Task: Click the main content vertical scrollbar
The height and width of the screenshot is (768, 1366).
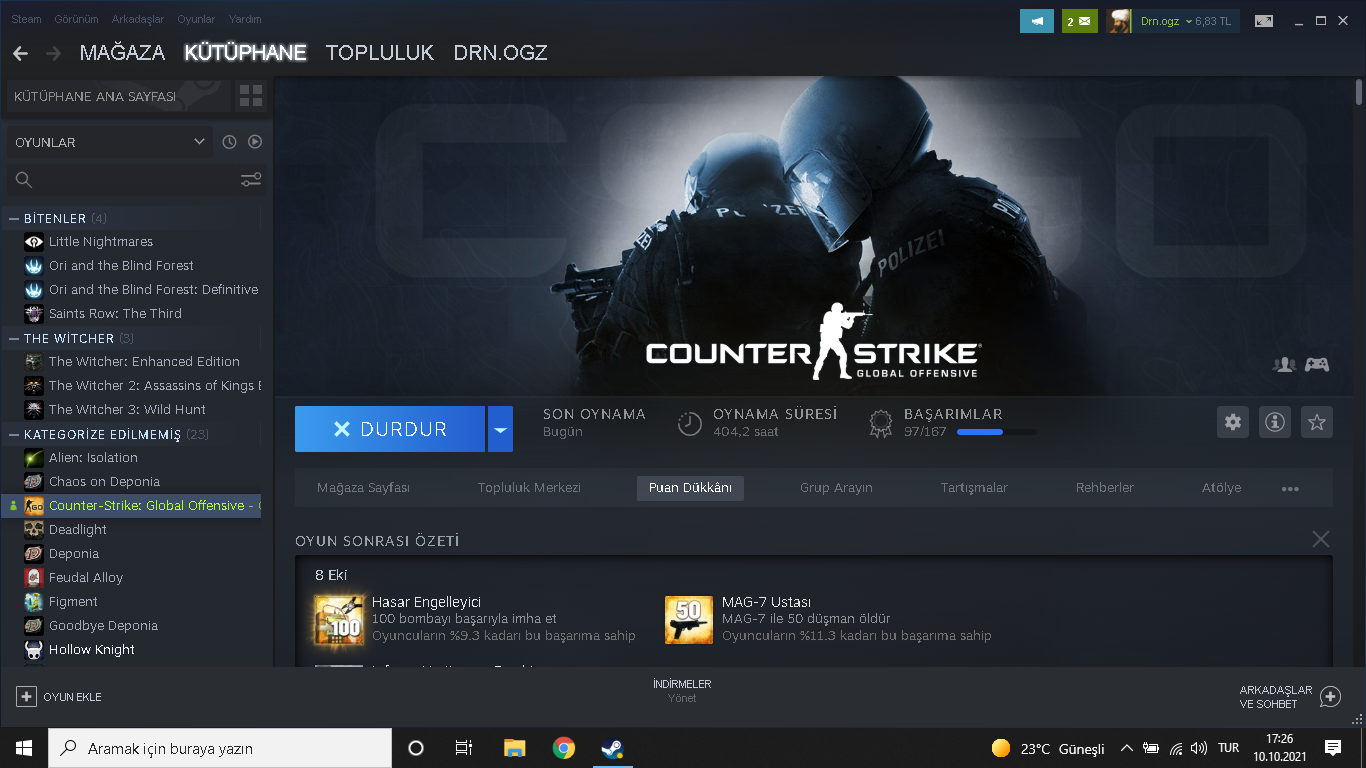Action: click(1359, 91)
